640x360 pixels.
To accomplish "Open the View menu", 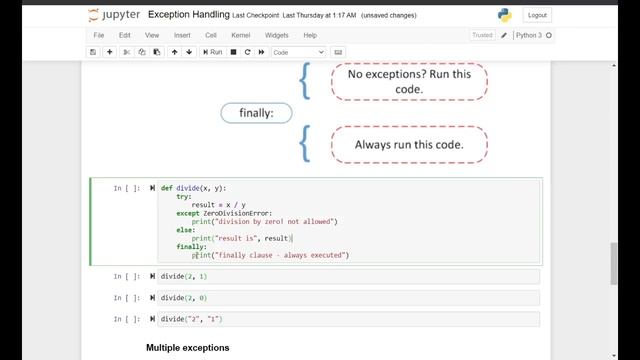I will point(152,36).
